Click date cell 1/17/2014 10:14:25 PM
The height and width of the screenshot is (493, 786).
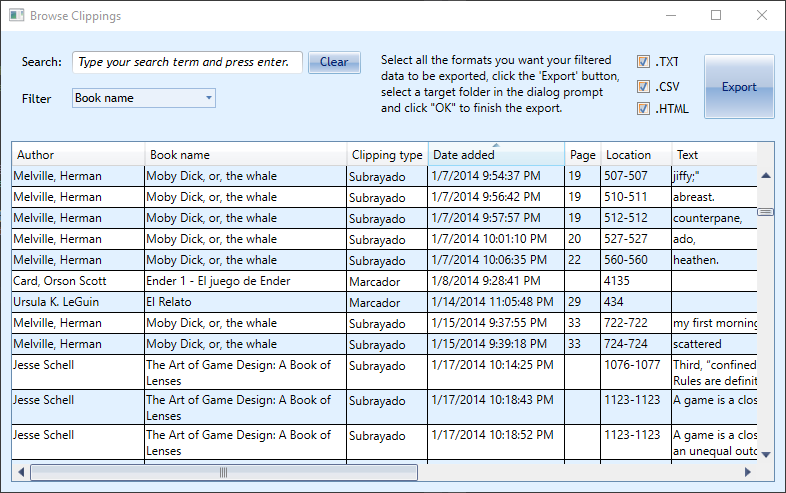tap(496, 372)
